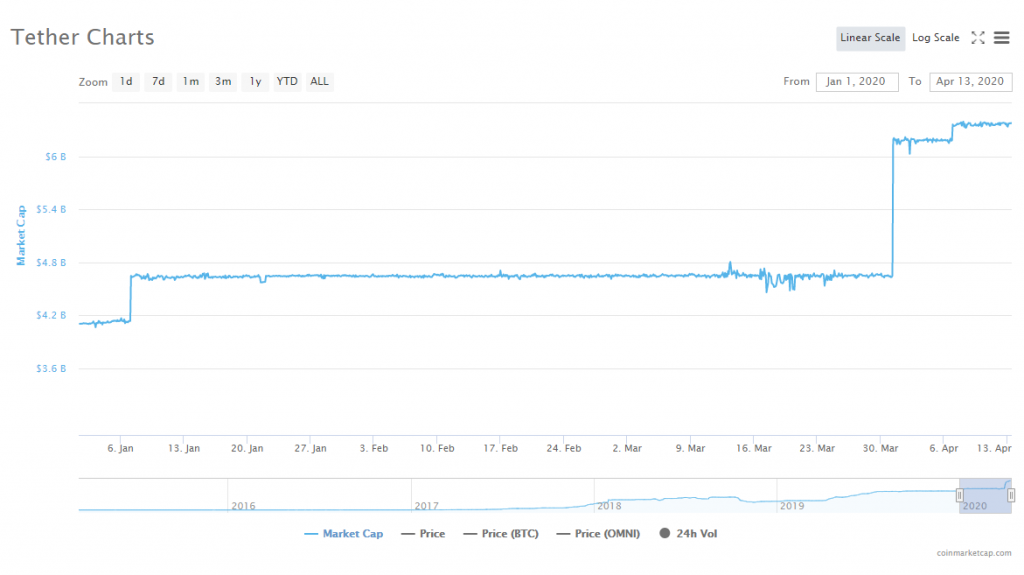1024x575 pixels.
Task: Click the Tether Charts heading
Action: [x=82, y=37]
